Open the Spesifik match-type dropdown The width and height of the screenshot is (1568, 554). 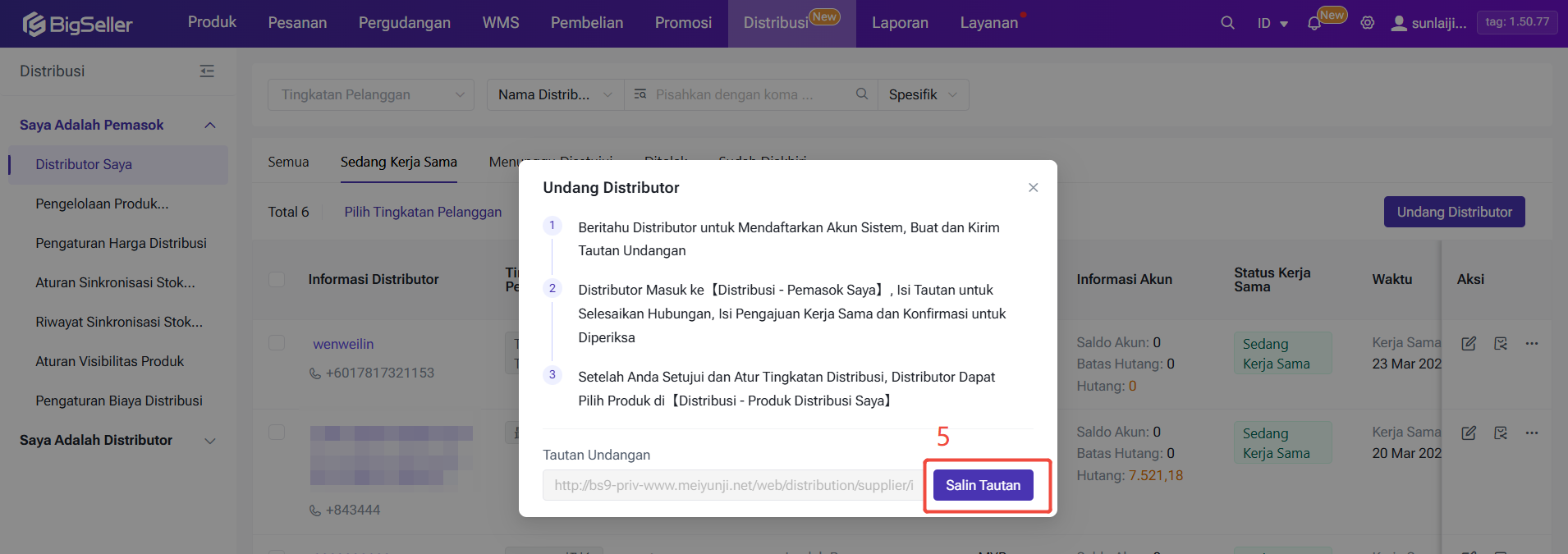pos(923,94)
